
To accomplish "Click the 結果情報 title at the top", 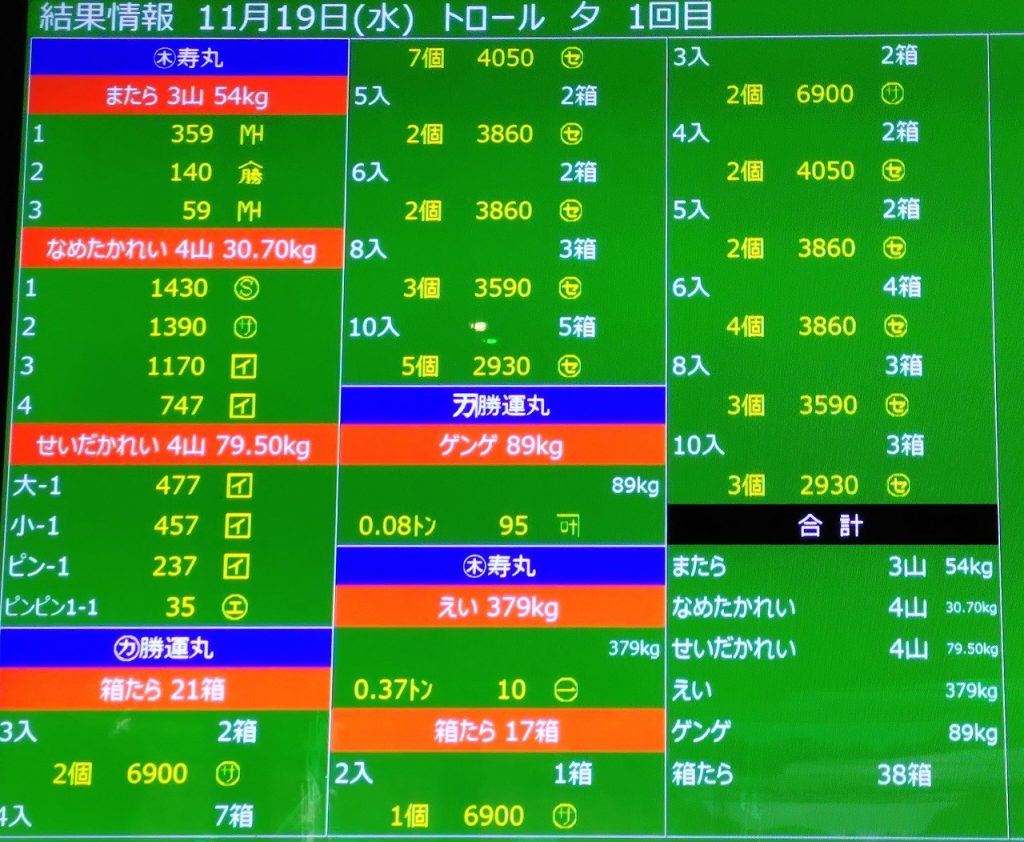I will pos(107,17).
